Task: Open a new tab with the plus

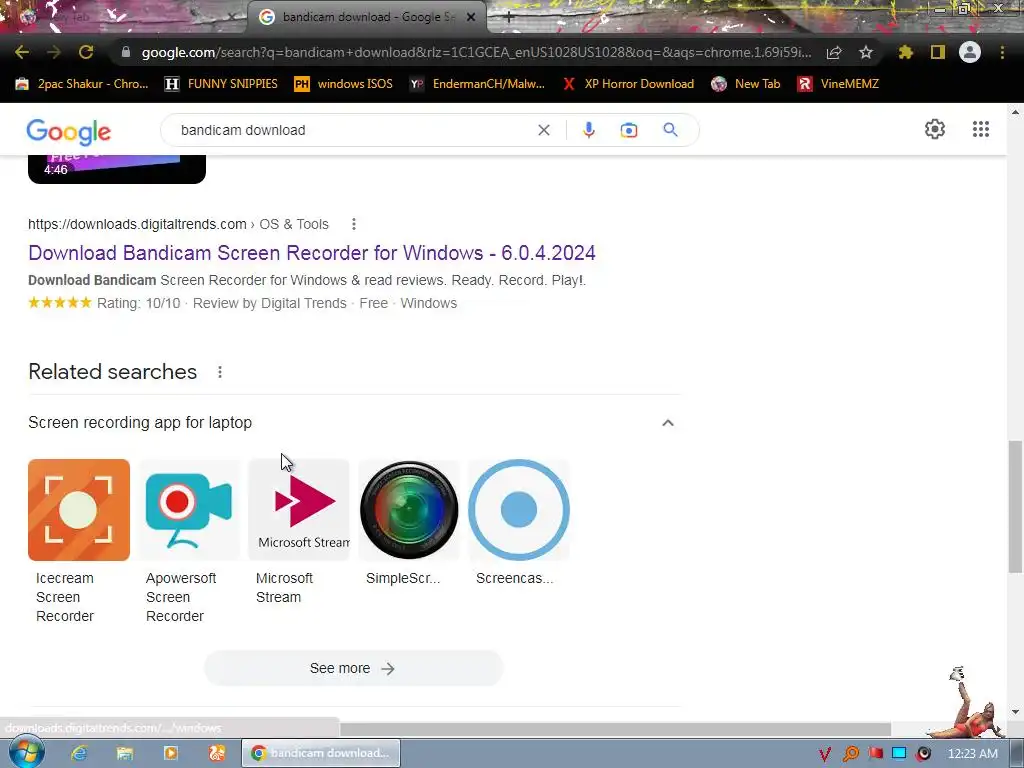Action: (508, 17)
